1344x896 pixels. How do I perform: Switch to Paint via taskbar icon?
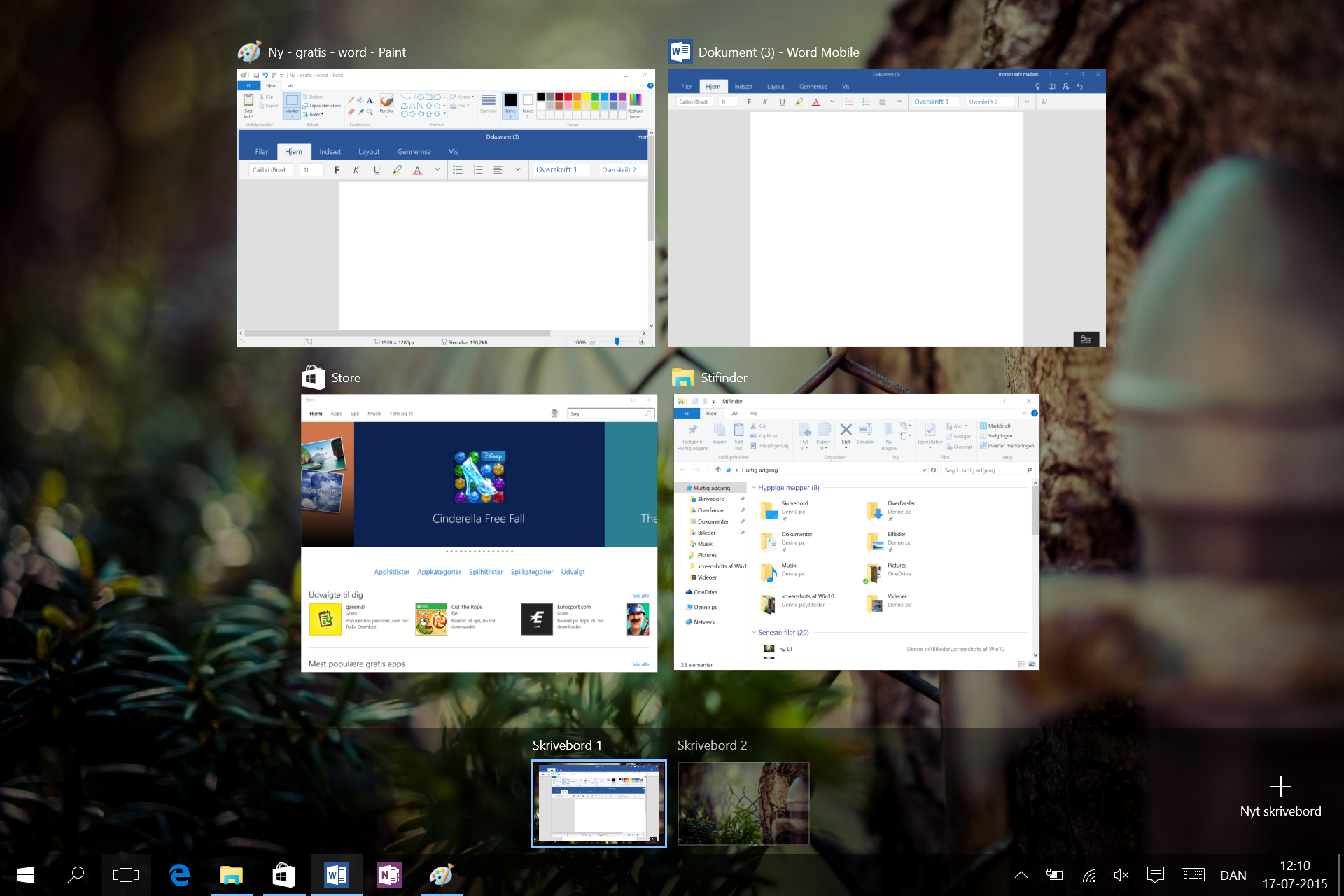442,875
